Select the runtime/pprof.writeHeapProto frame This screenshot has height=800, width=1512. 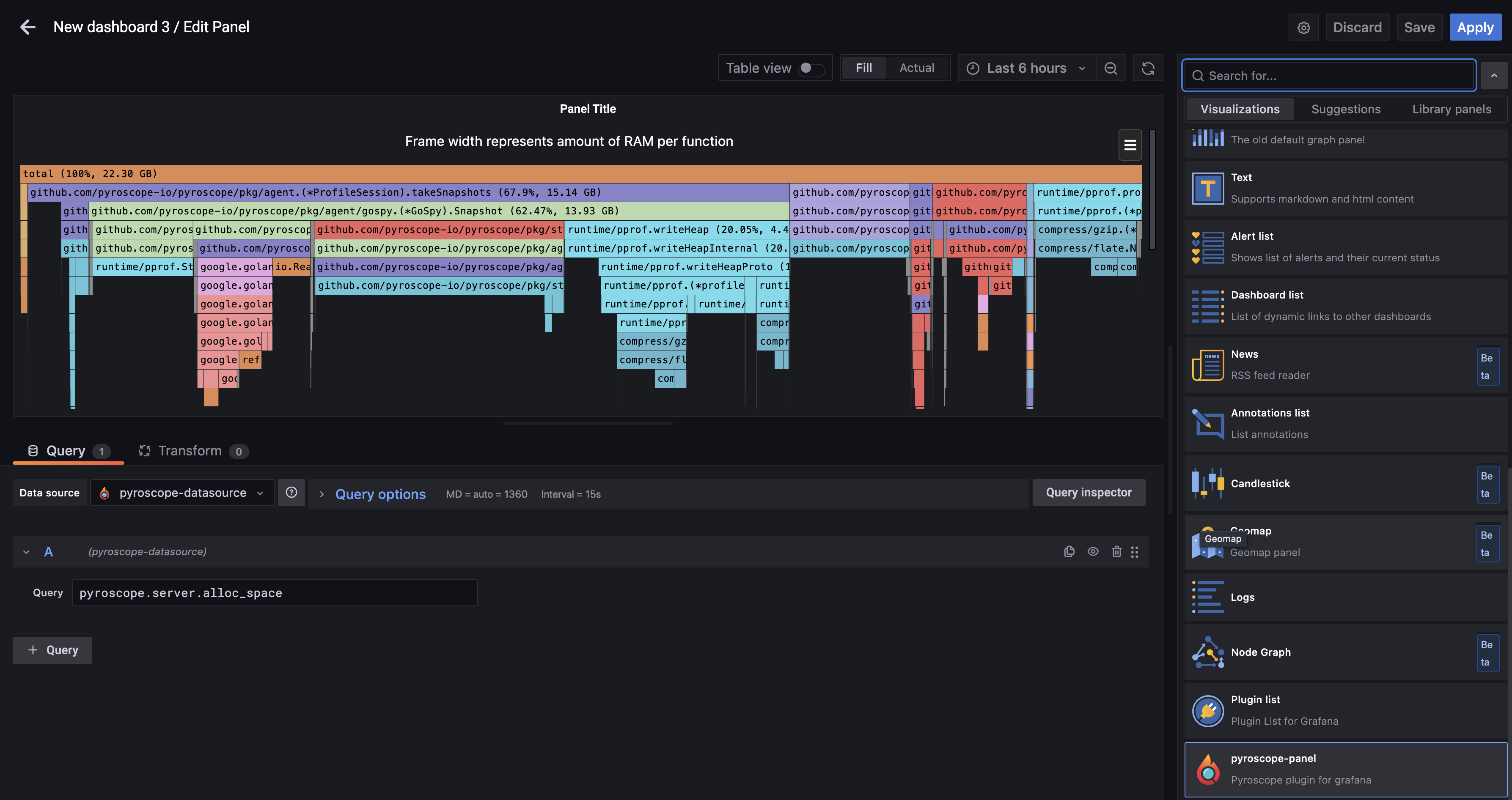[x=694, y=267]
